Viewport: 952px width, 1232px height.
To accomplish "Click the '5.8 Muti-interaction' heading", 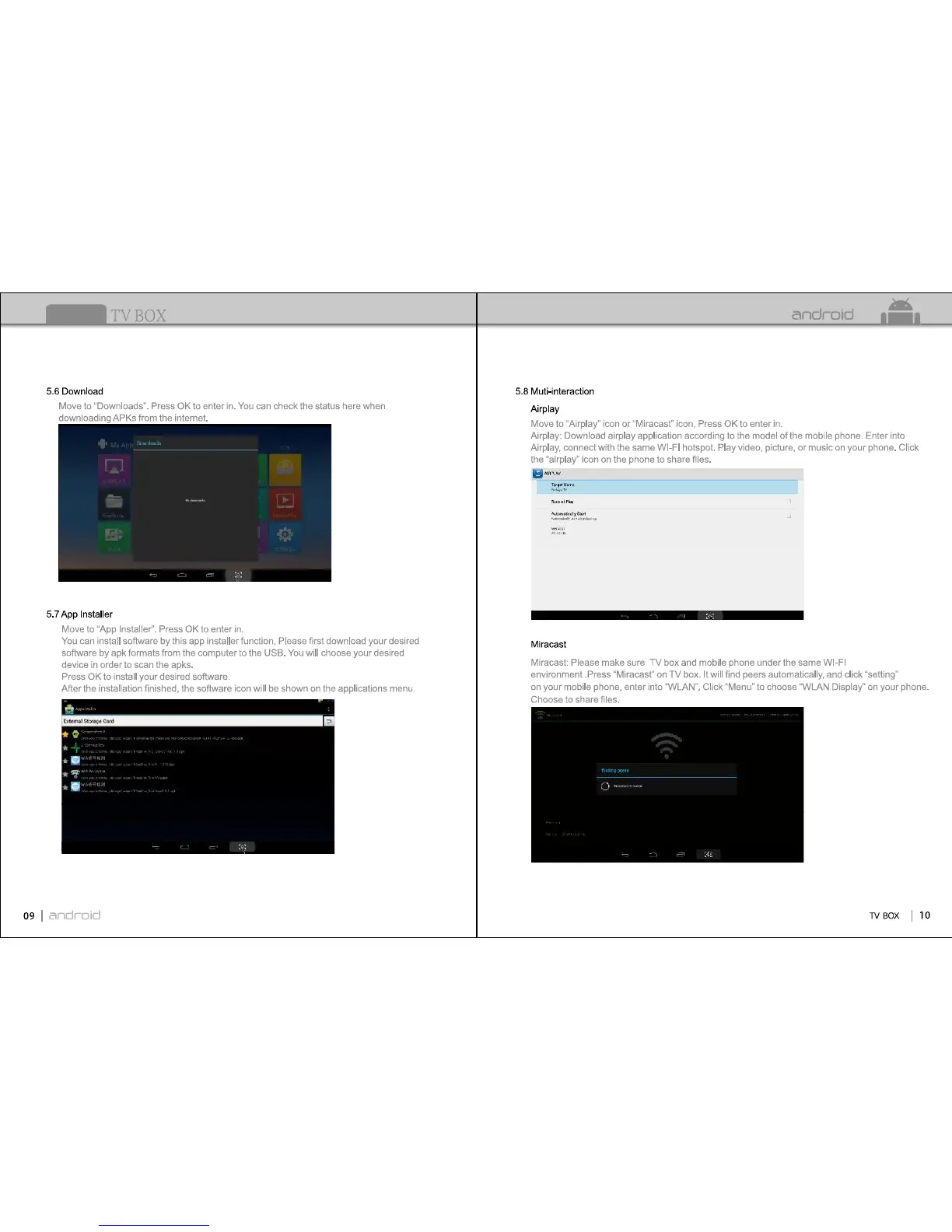I will click(x=555, y=391).
